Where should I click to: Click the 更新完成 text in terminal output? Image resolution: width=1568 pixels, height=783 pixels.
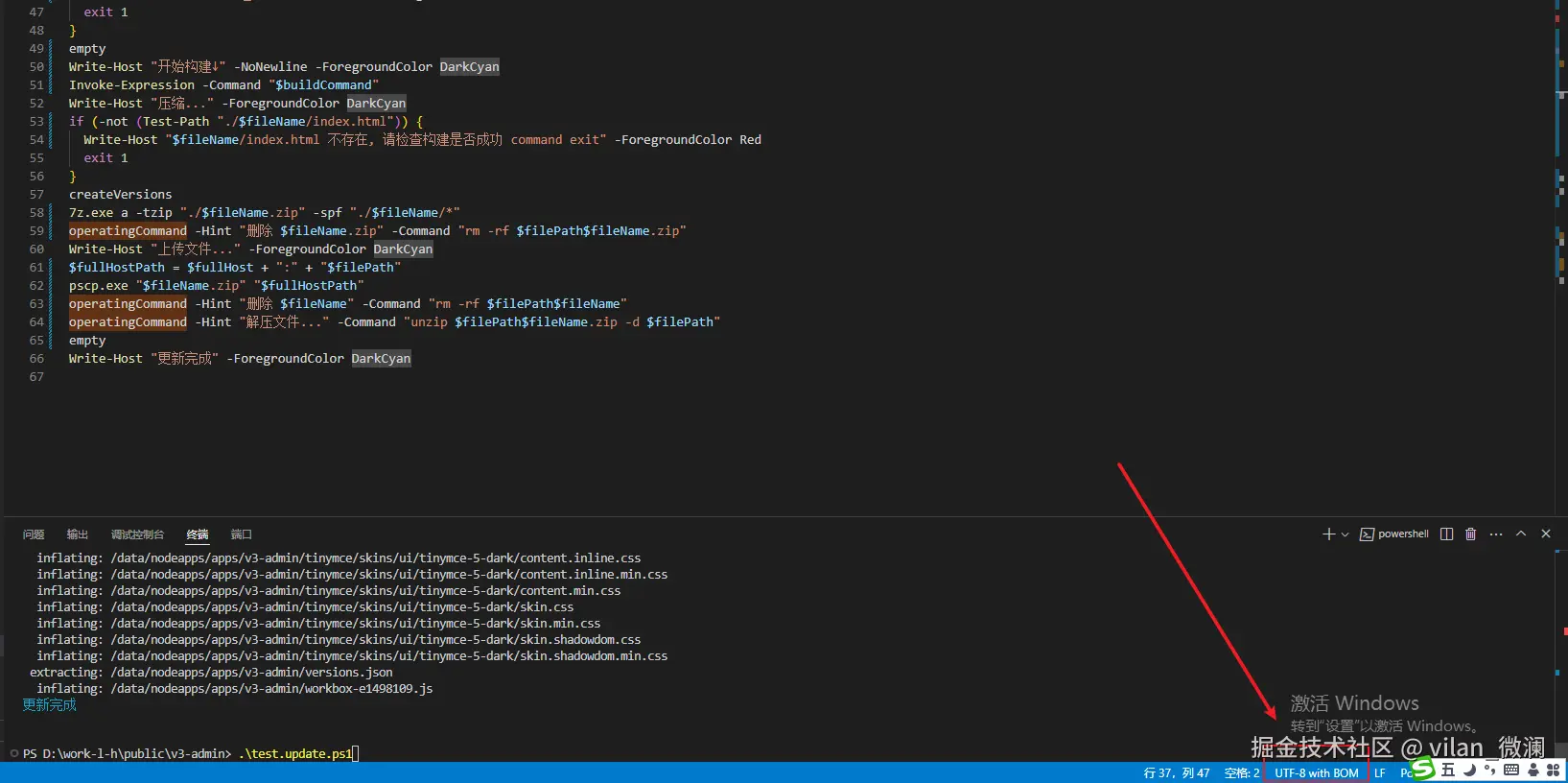tap(49, 705)
